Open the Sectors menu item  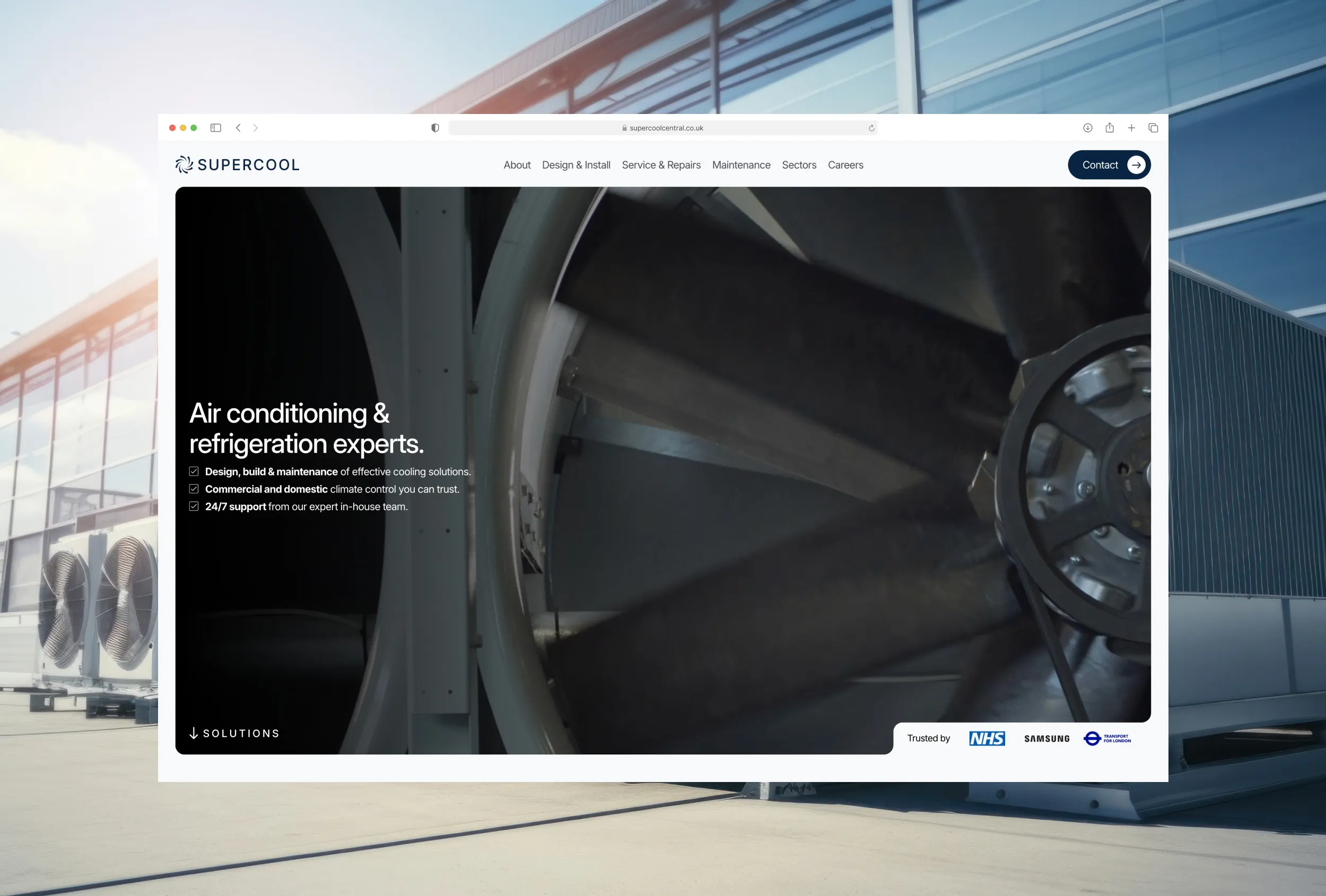point(799,165)
